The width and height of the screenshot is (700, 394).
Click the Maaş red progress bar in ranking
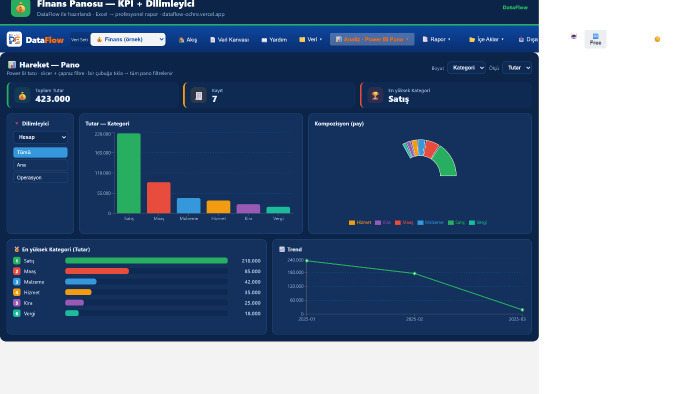(97, 271)
